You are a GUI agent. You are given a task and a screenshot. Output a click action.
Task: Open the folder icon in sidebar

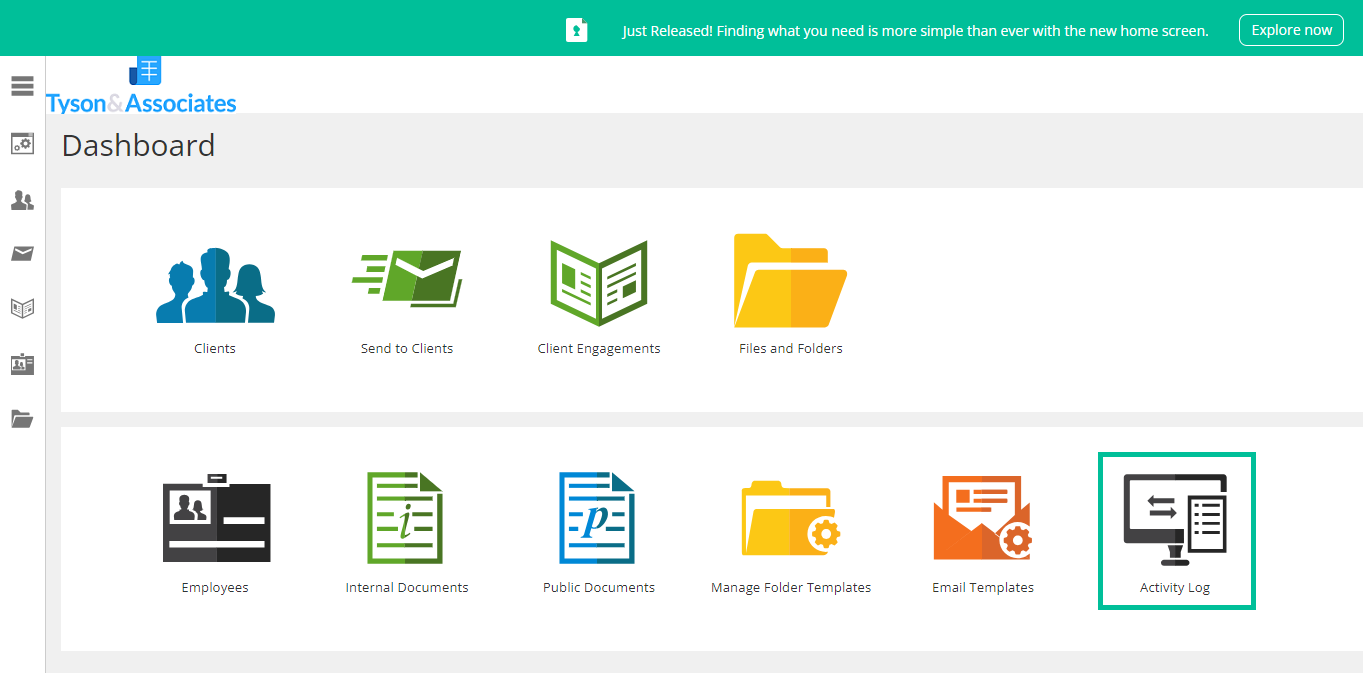tap(22, 418)
